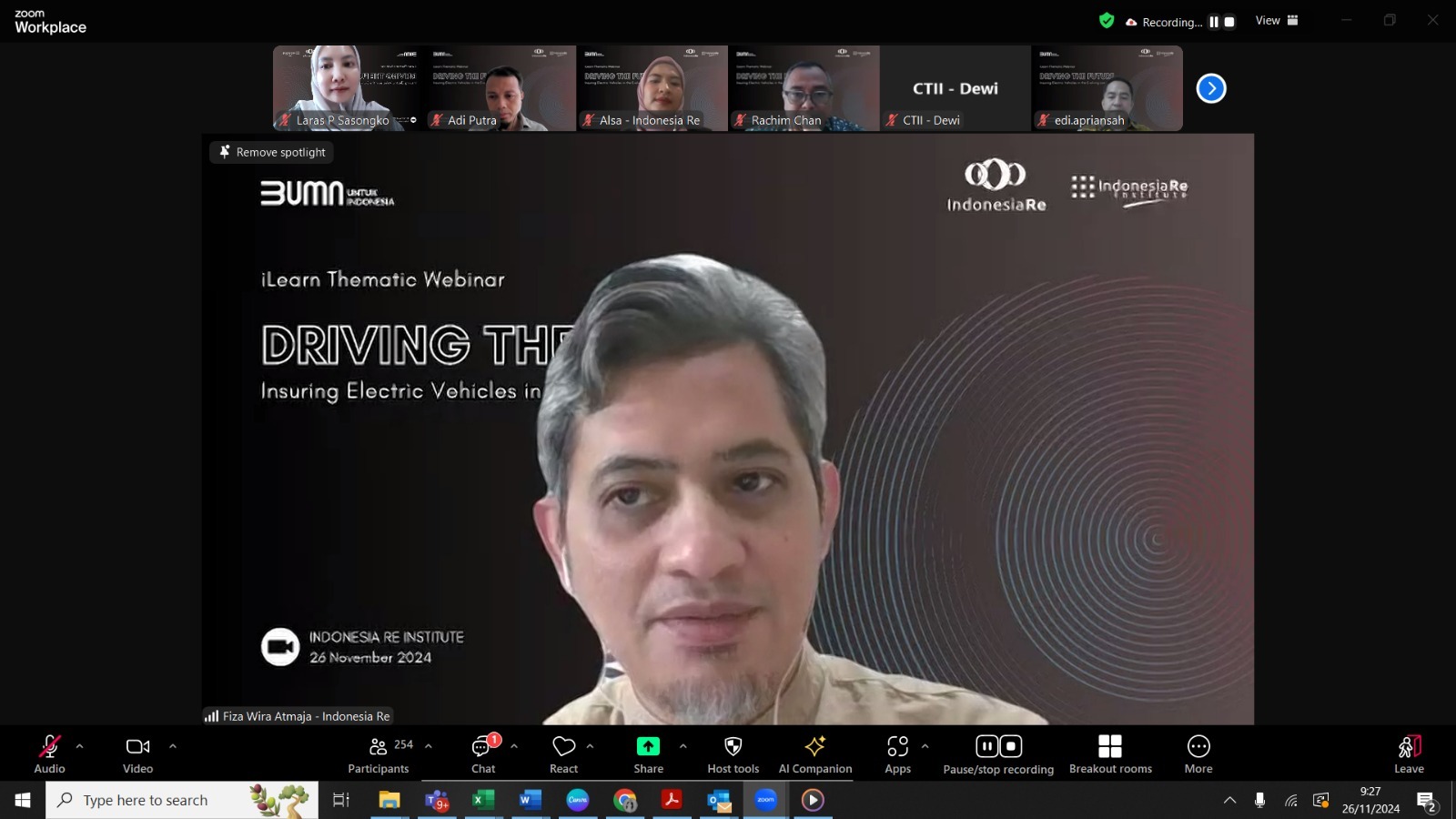
Task: Click the Remove spotlight button
Action: click(x=272, y=152)
